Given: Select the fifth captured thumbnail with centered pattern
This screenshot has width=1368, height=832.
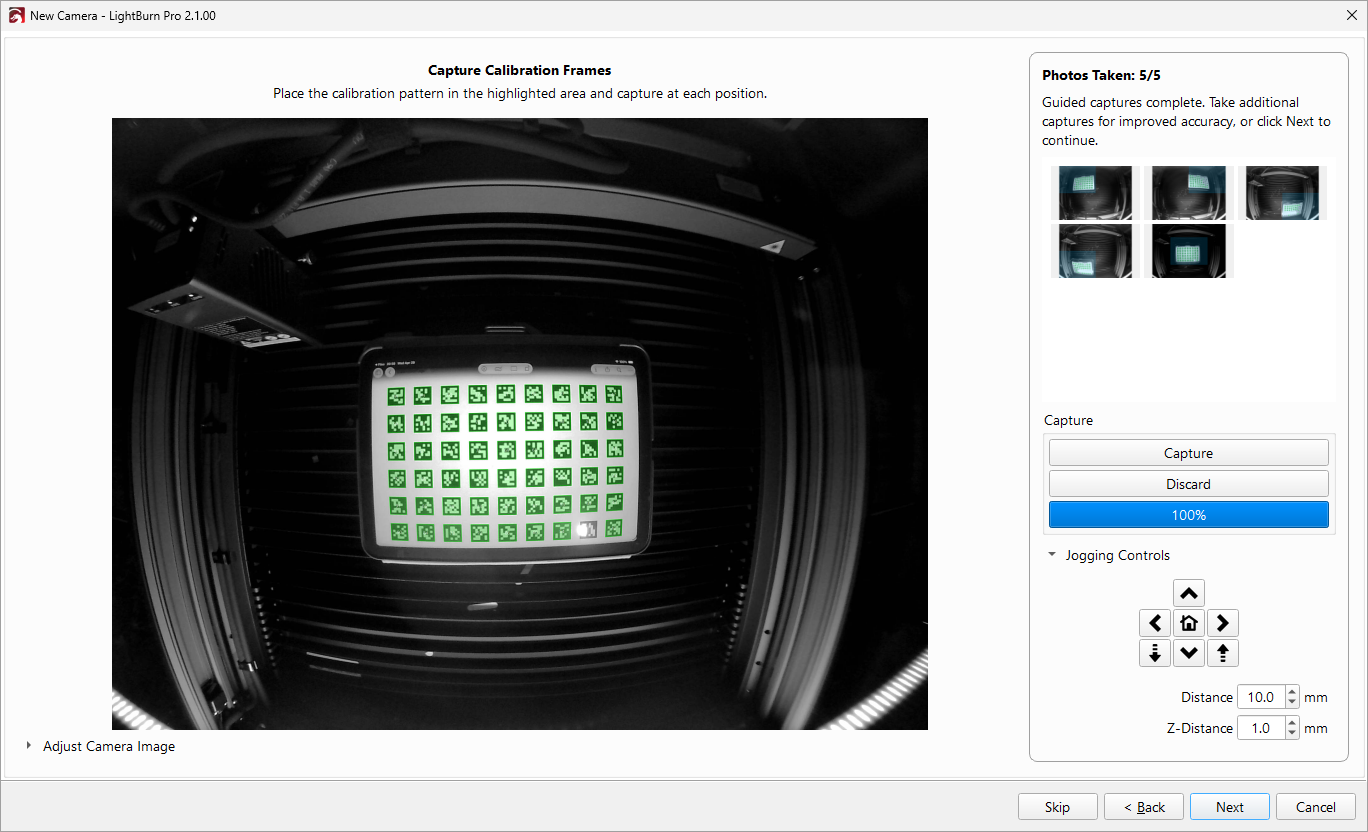Looking at the screenshot, I should tap(1189, 251).
